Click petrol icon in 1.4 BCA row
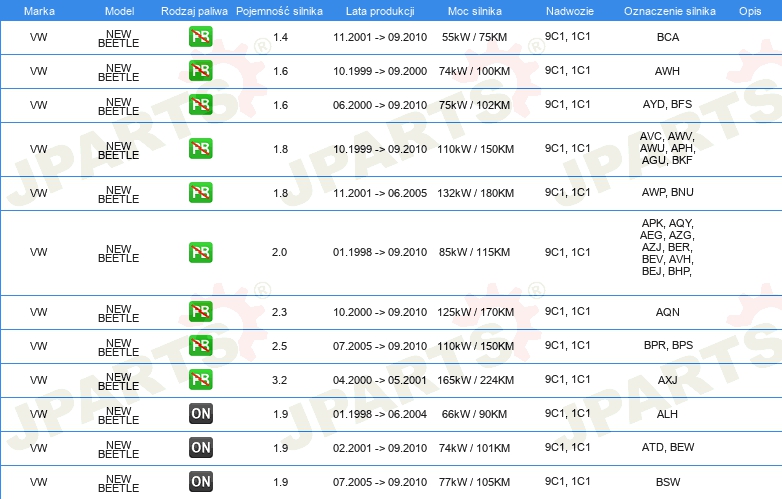This screenshot has width=782, height=499. pos(200,37)
